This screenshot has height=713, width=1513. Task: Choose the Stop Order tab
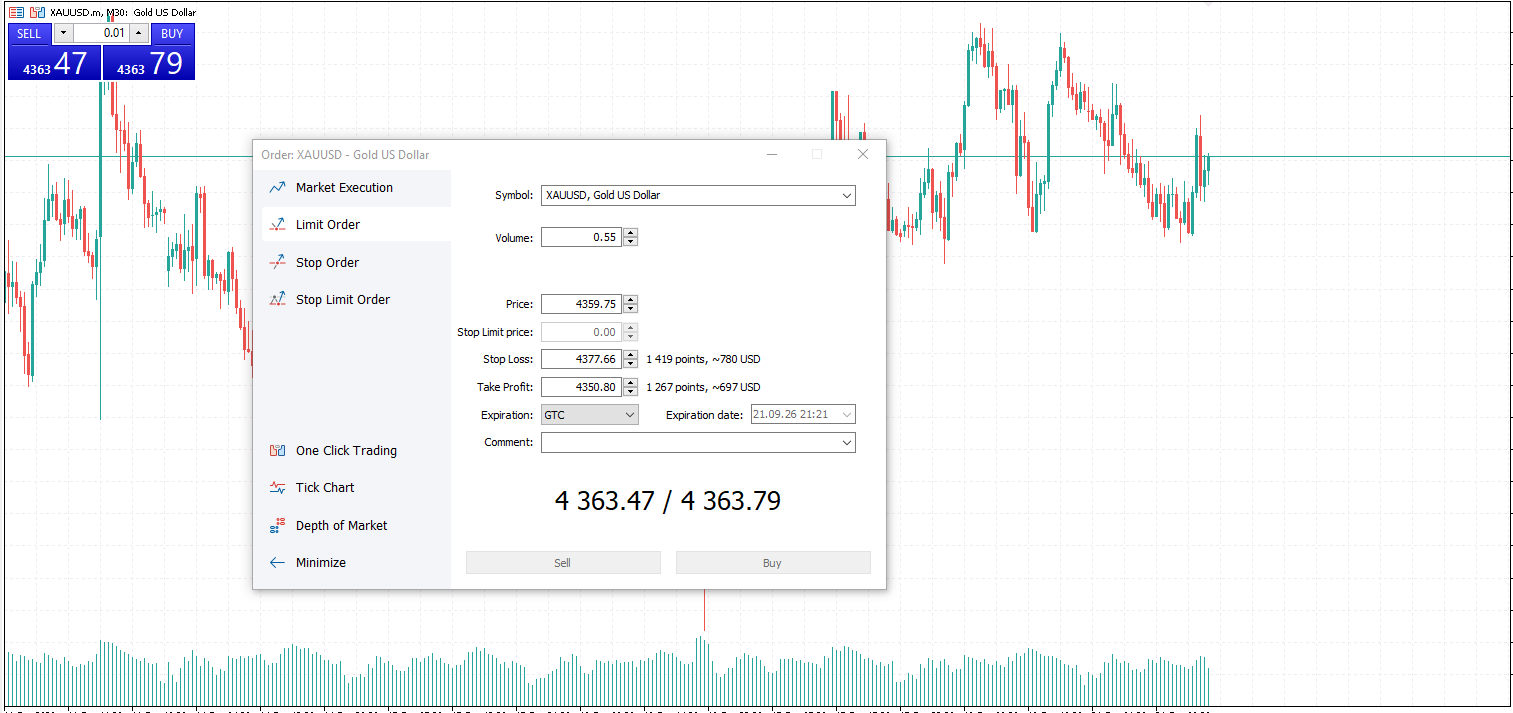327,262
